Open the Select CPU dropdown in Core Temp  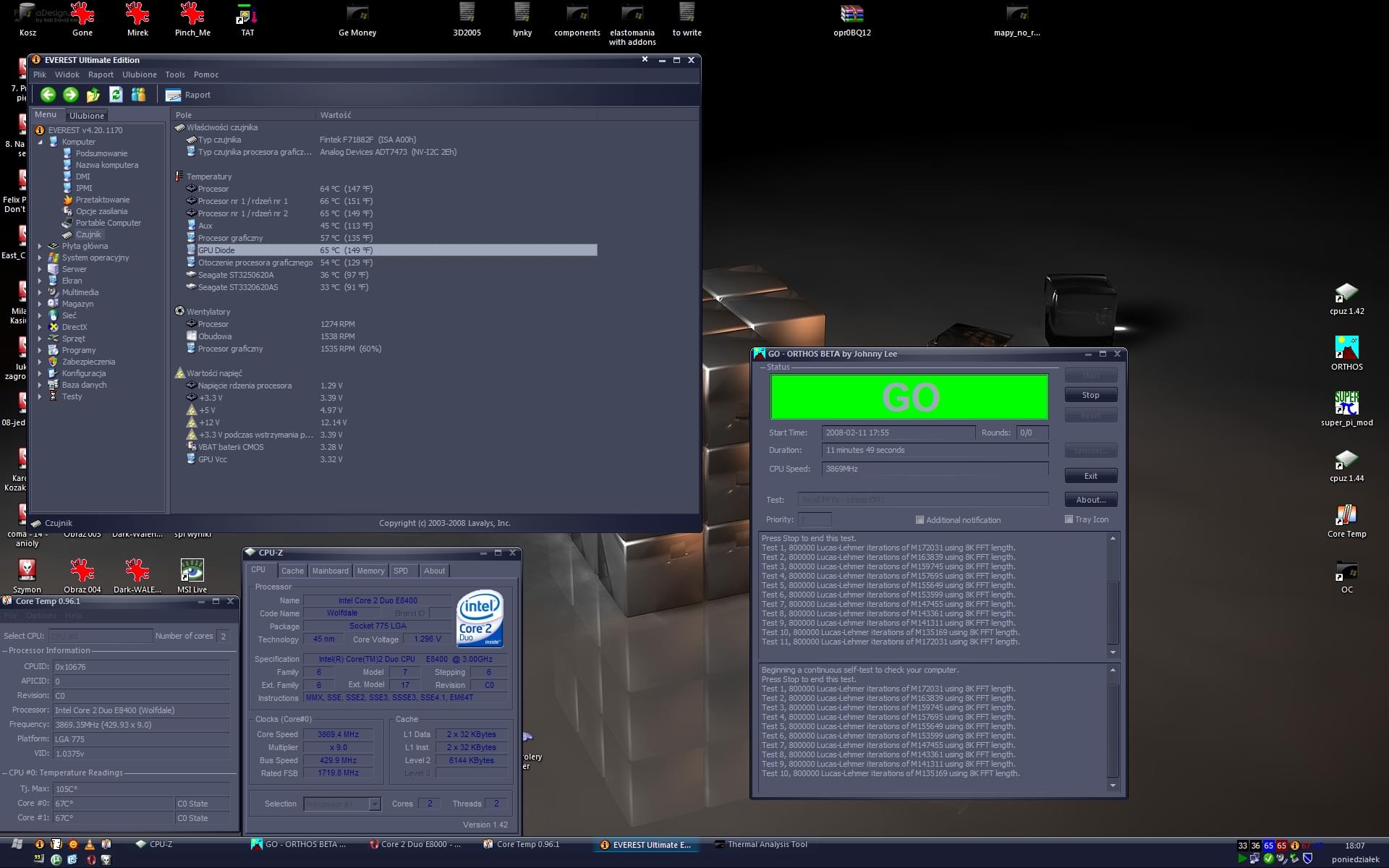tap(101, 636)
